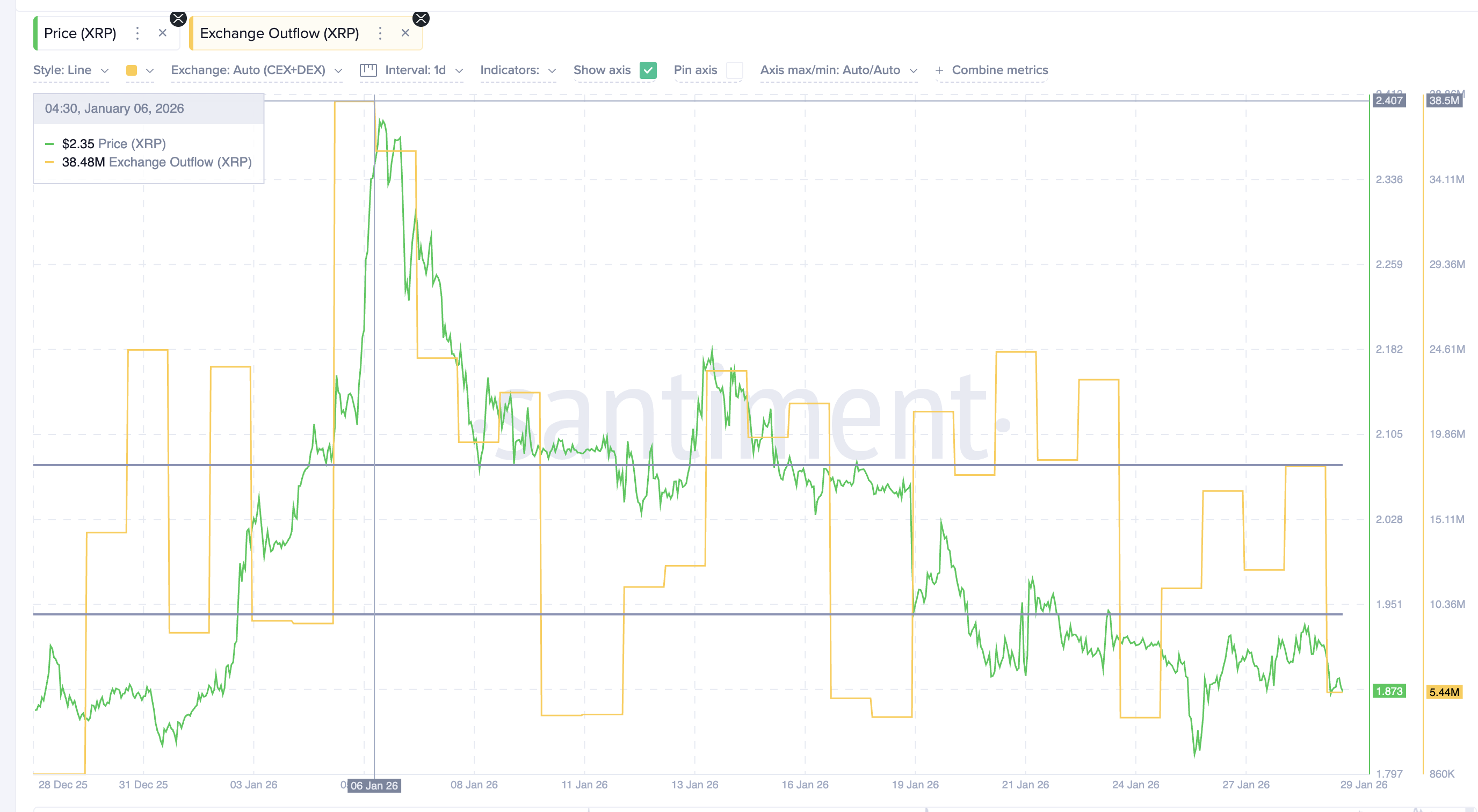Click the black X badge above Price (XRP)

pos(178,18)
